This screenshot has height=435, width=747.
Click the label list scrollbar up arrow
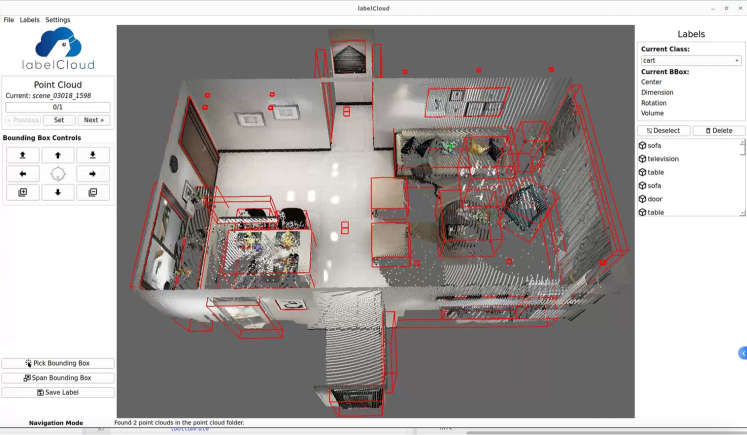point(742,142)
